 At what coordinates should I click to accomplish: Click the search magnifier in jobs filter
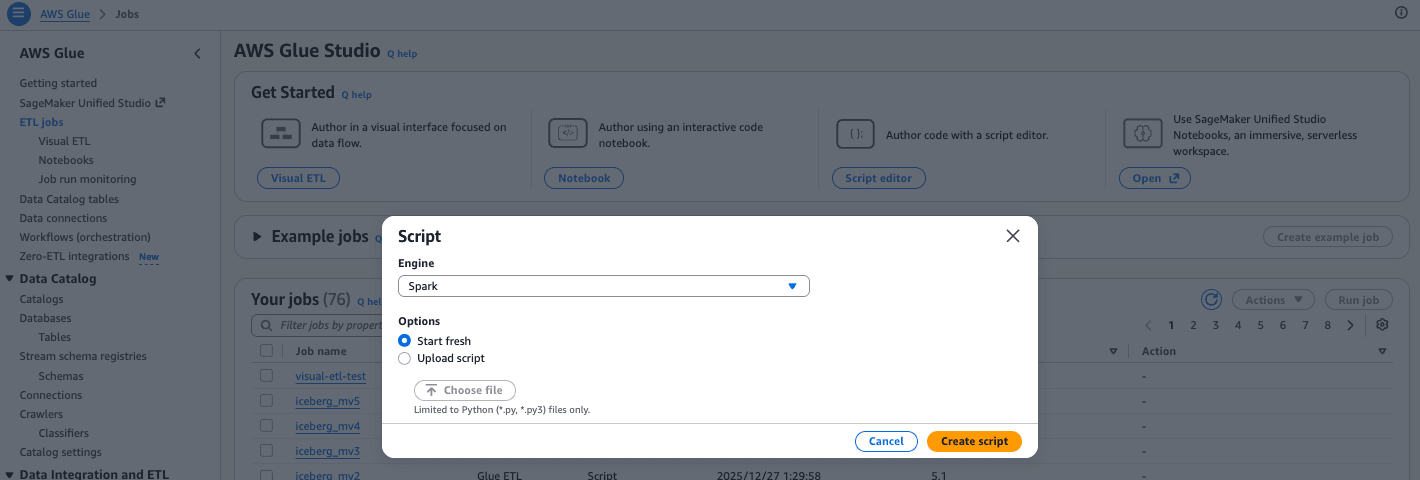(x=267, y=325)
